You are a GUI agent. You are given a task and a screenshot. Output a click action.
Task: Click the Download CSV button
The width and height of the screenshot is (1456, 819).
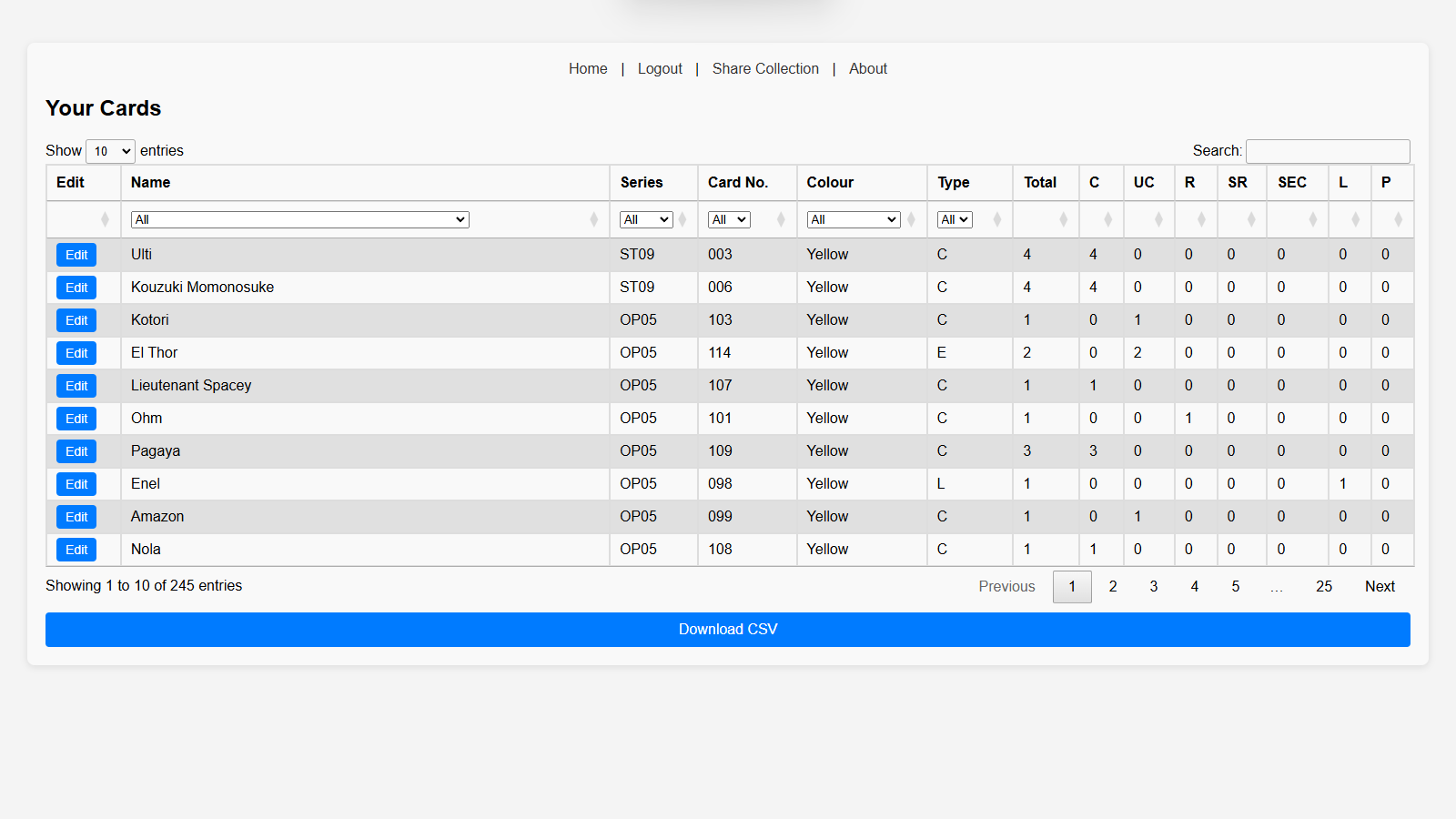[x=728, y=630]
